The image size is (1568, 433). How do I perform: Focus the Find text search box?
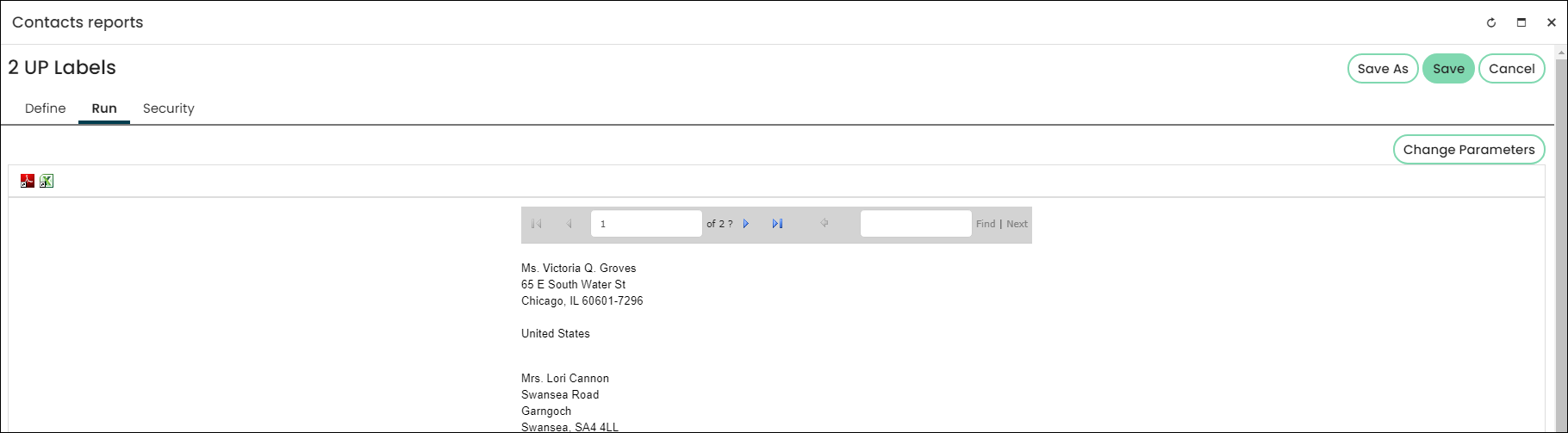tap(916, 224)
